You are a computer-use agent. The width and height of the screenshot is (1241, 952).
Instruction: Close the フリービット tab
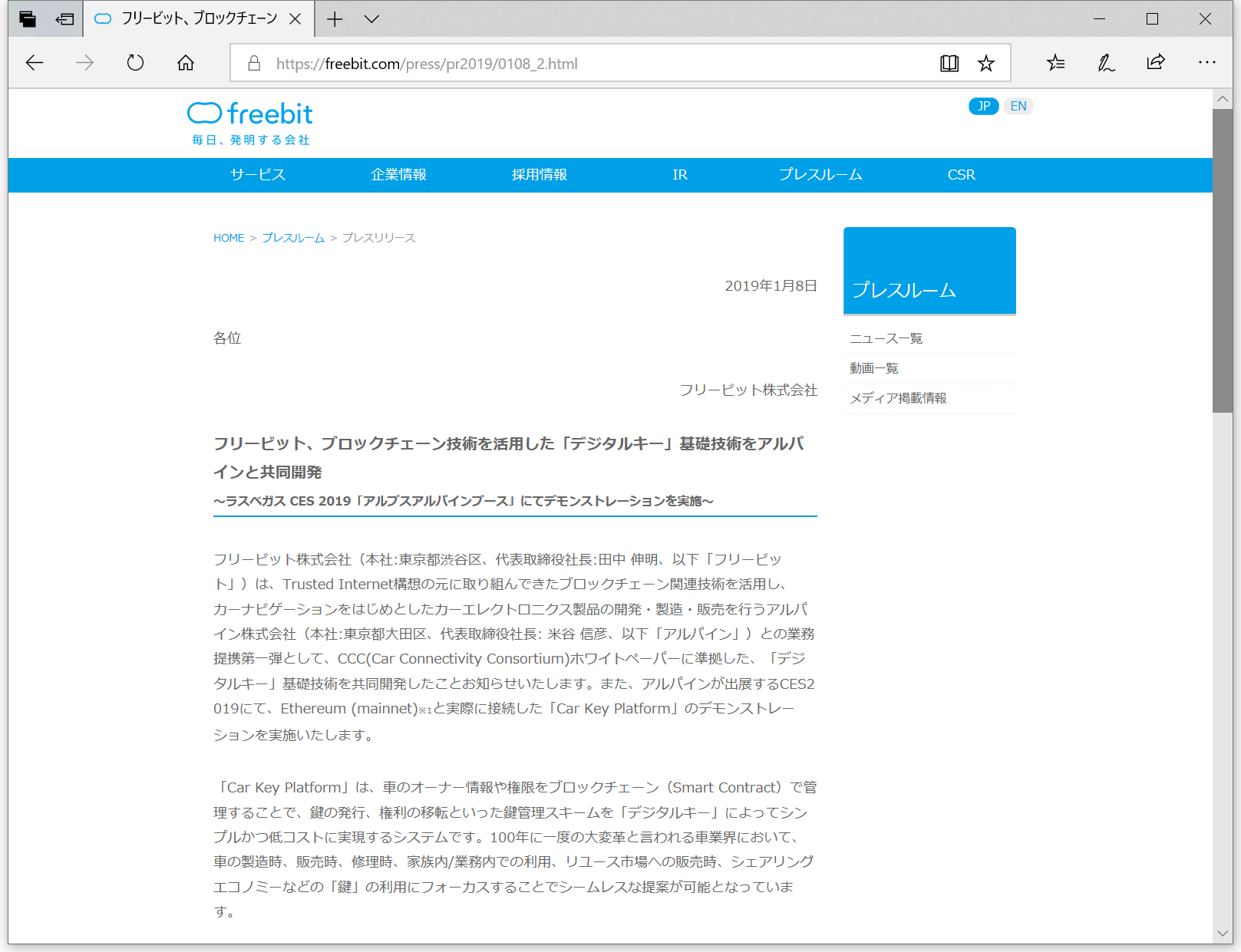295,19
